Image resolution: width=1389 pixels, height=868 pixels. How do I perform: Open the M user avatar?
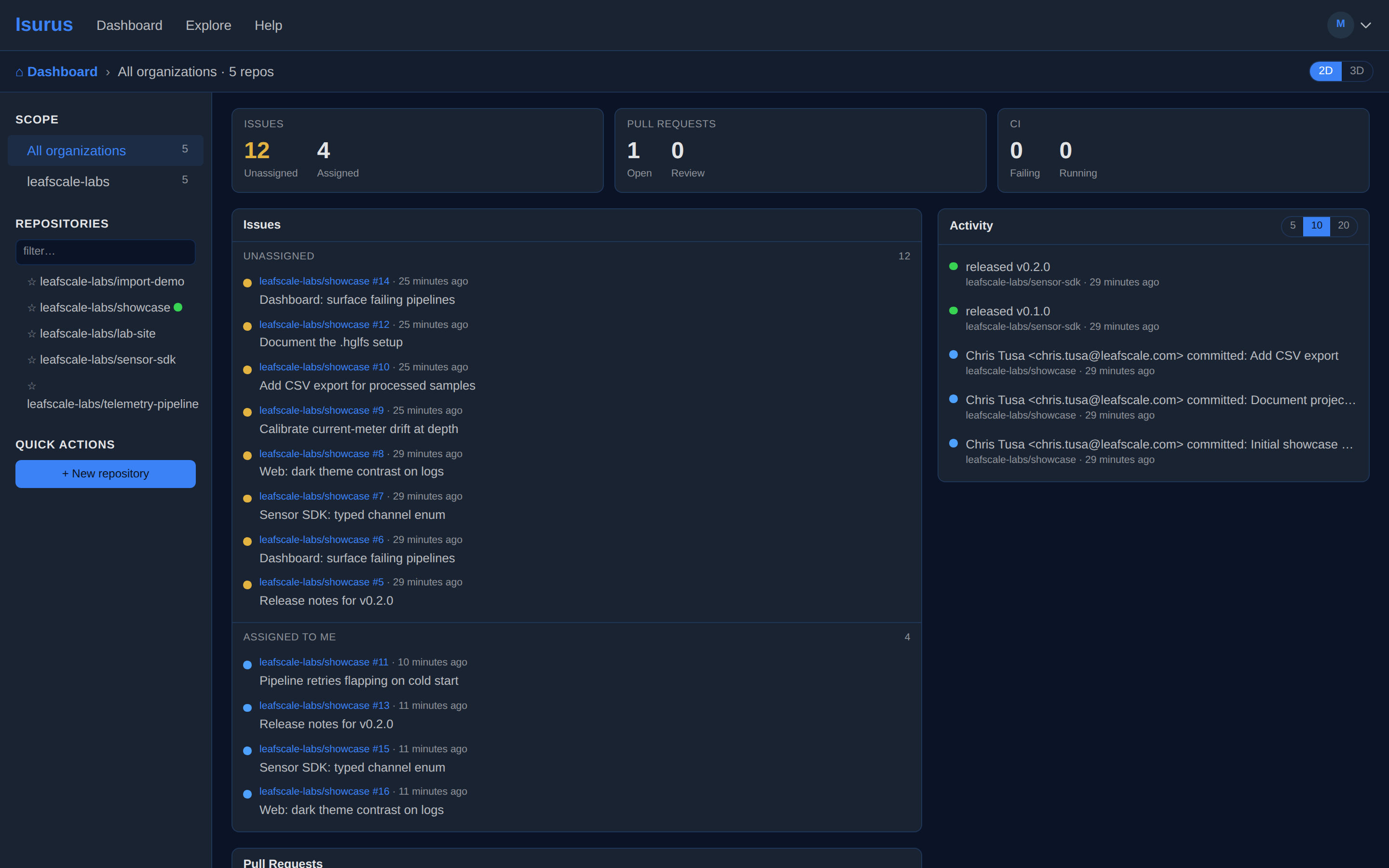tap(1340, 25)
